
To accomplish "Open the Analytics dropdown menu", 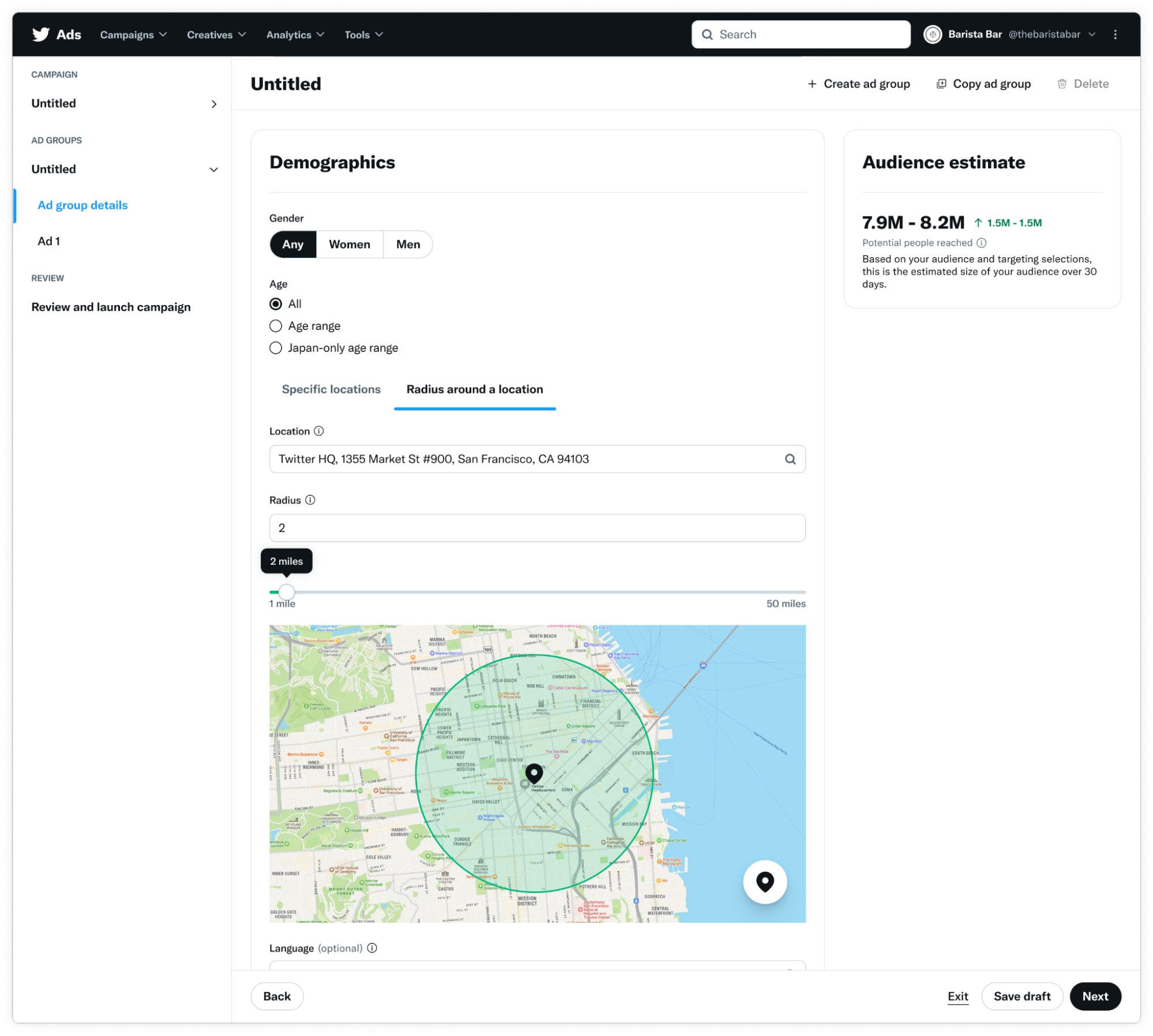I will 295,34.
